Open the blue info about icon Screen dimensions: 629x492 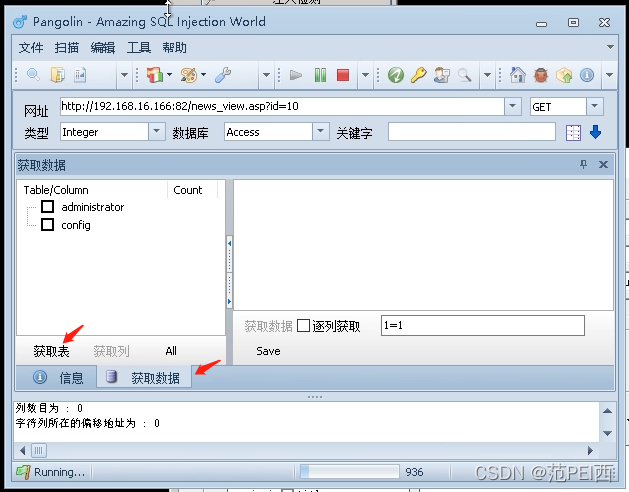pos(586,75)
